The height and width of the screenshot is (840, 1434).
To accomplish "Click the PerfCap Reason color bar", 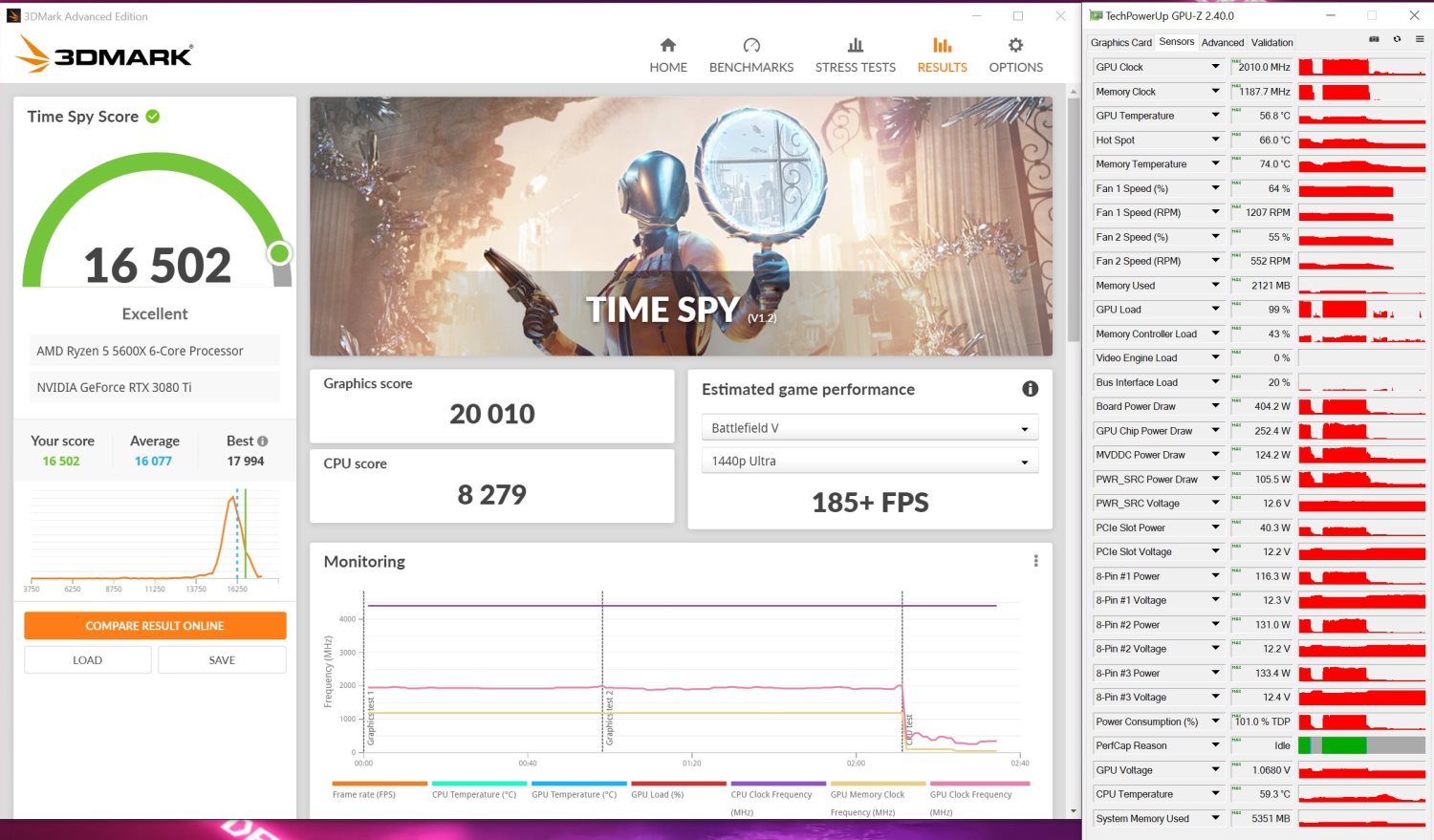I will pos(1361,746).
